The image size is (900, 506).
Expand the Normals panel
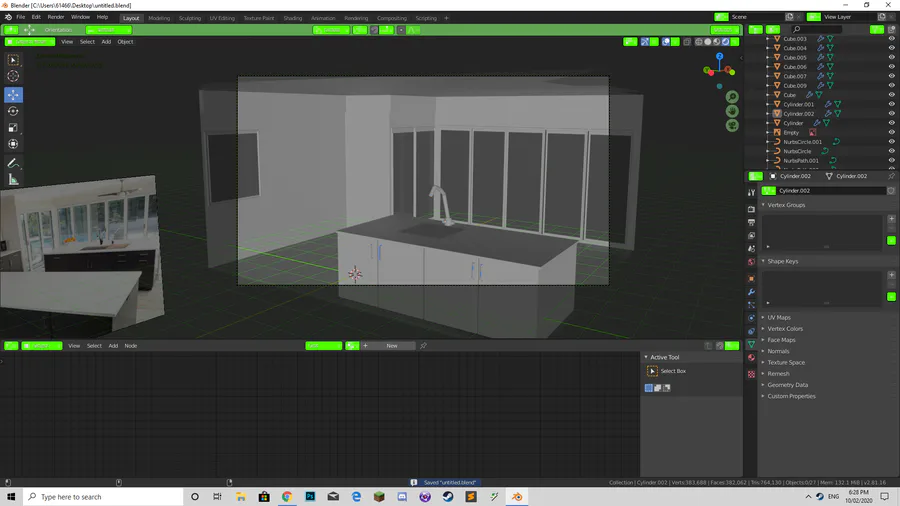[x=763, y=351]
